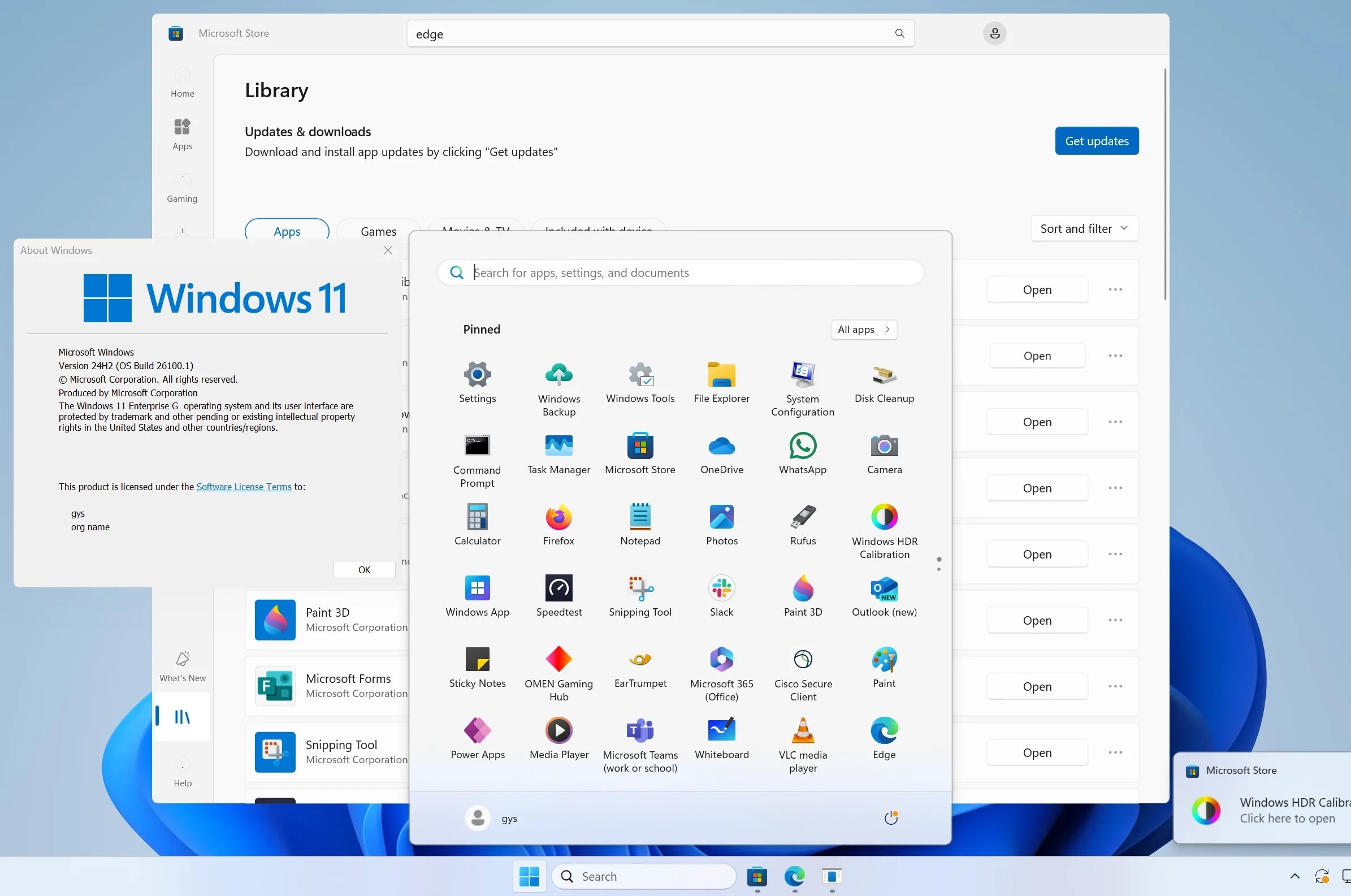Open Microsoft Store in pinned apps
The width and height of the screenshot is (1351, 896).
coord(640,454)
